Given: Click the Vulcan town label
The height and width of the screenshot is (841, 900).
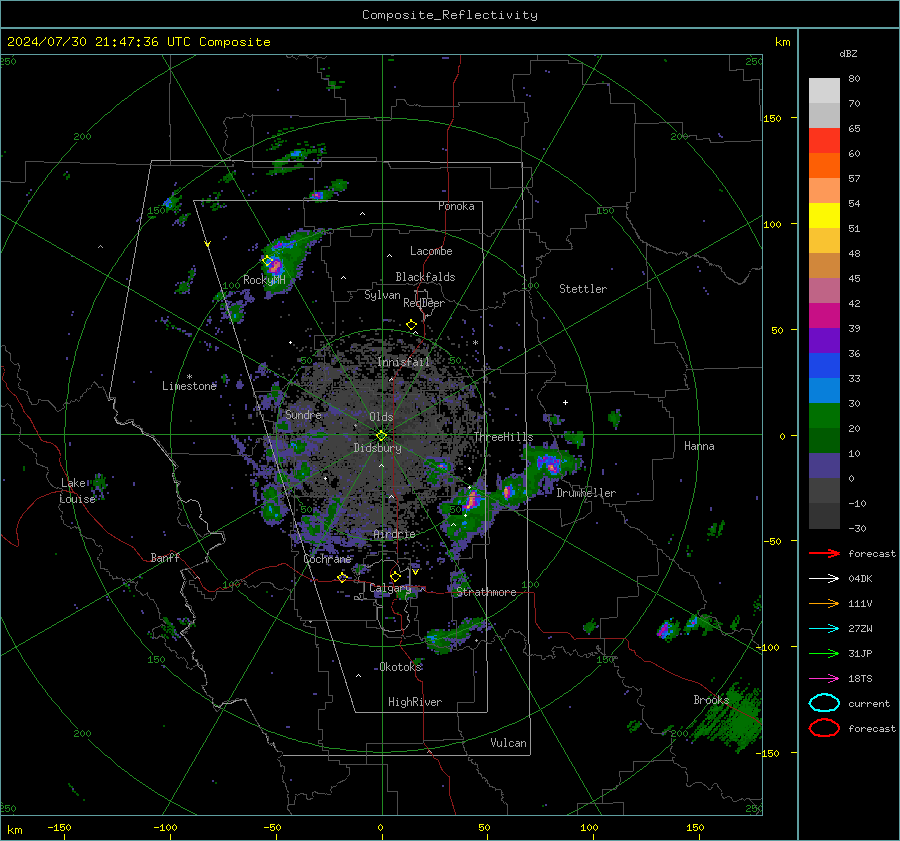Looking at the screenshot, I should tap(508, 743).
